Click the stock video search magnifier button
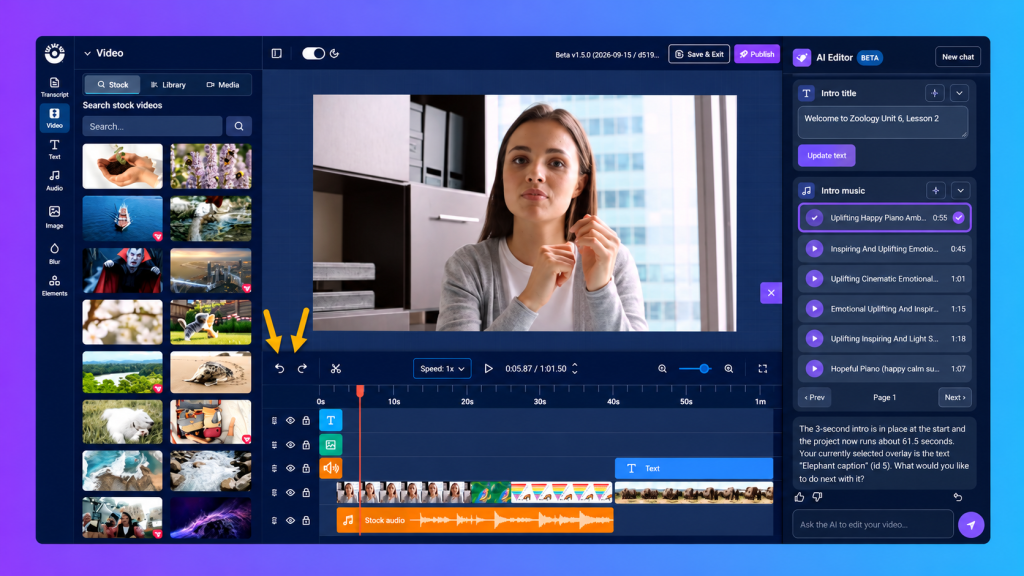The image size is (1024, 576). pos(239,126)
